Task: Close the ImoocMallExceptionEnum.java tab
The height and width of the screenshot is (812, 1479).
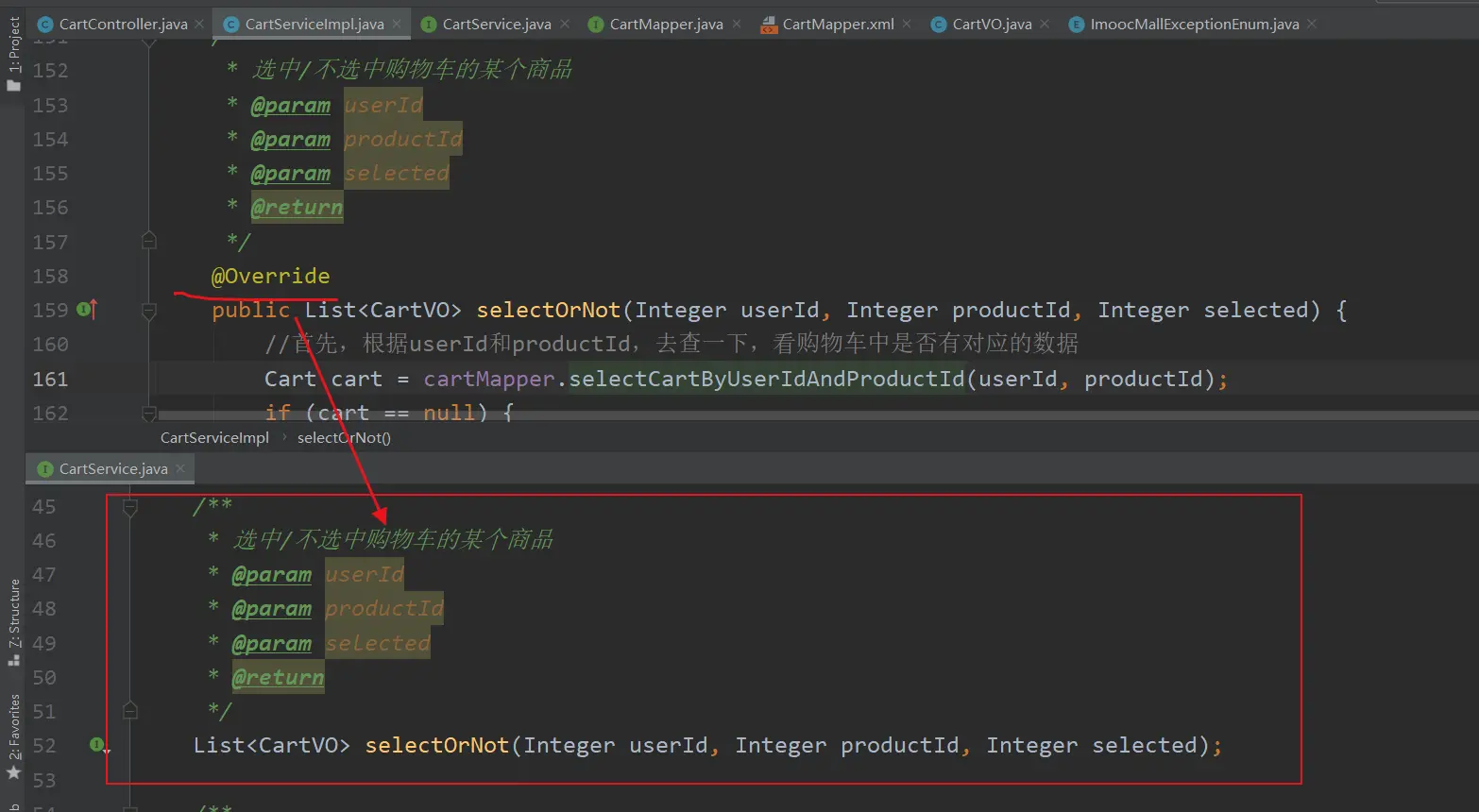Action: 1312,24
